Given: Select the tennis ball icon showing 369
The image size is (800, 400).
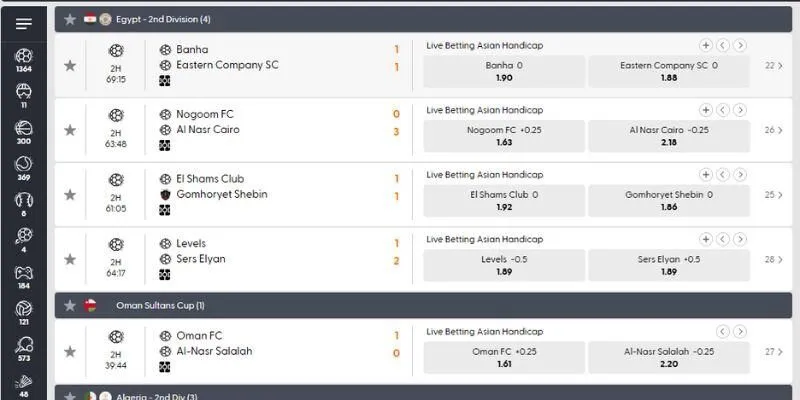Looking at the screenshot, I should point(24,166).
